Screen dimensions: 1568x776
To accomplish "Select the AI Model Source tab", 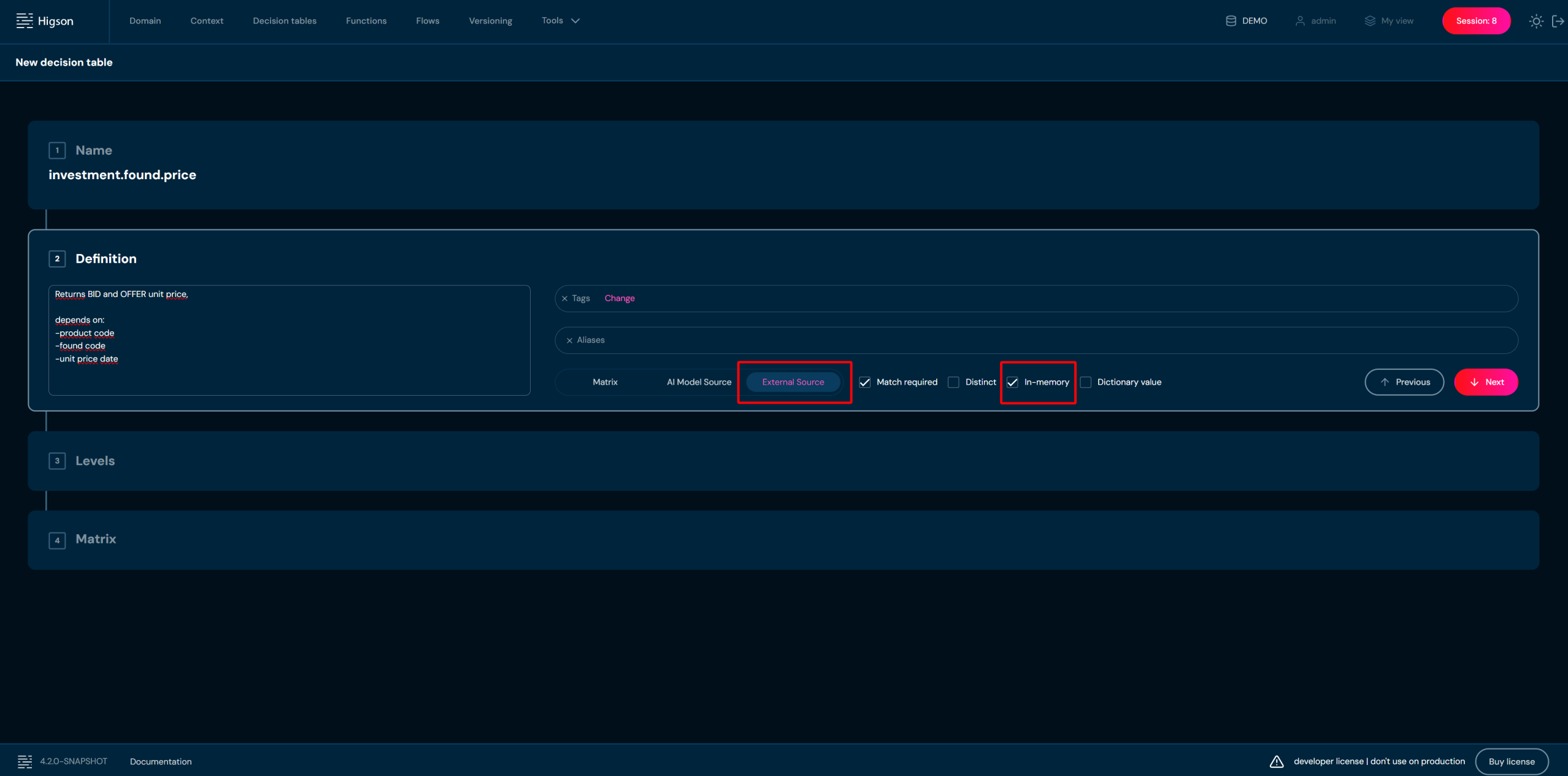I will click(x=699, y=382).
